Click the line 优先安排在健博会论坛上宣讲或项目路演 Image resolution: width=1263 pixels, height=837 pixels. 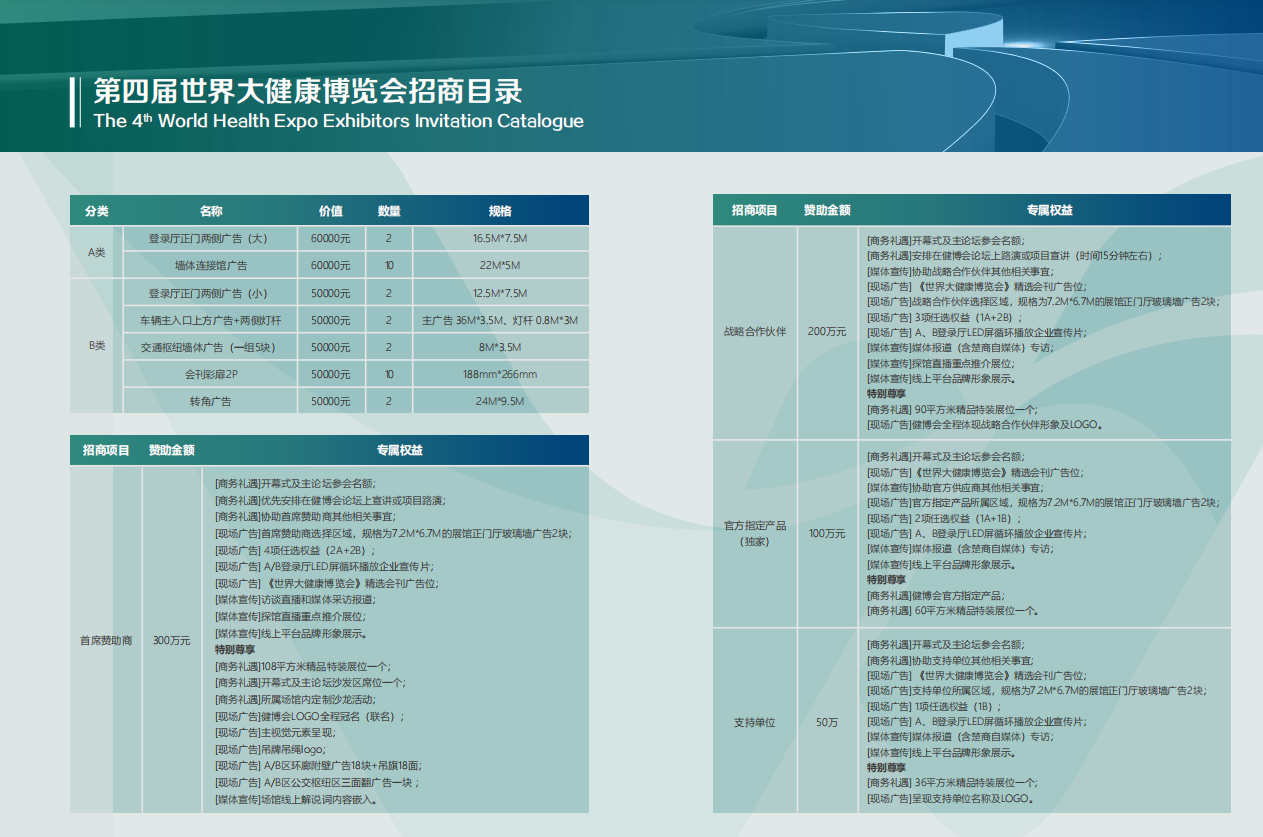pyautogui.click(x=330, y=499)
